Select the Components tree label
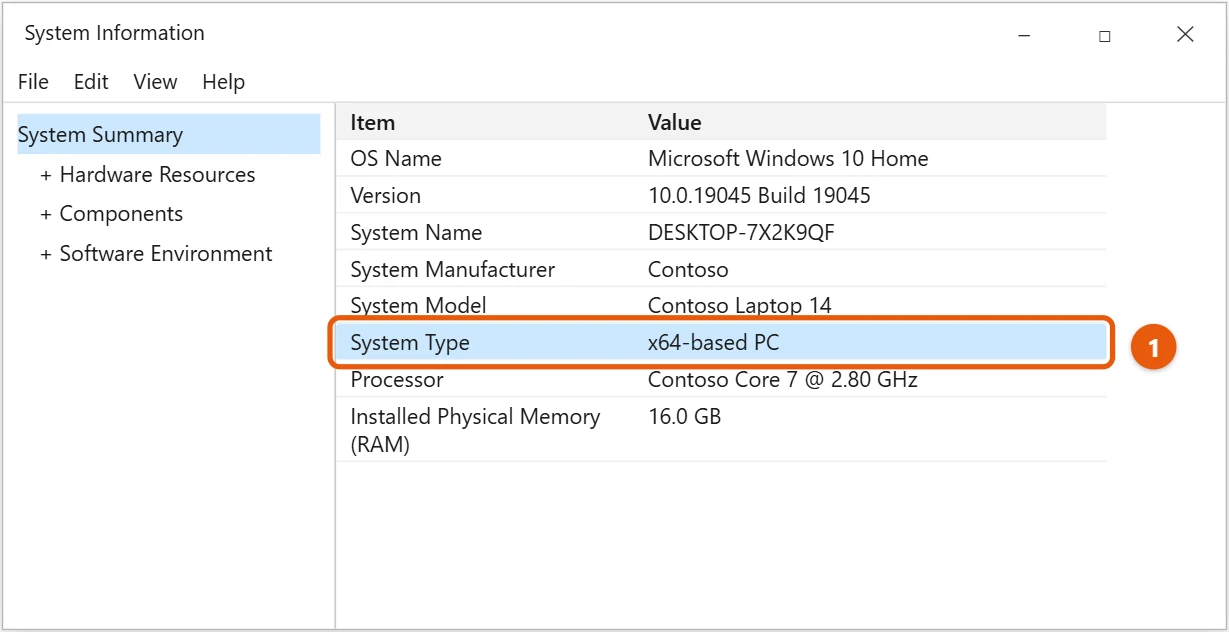 (x=121, y=214)
